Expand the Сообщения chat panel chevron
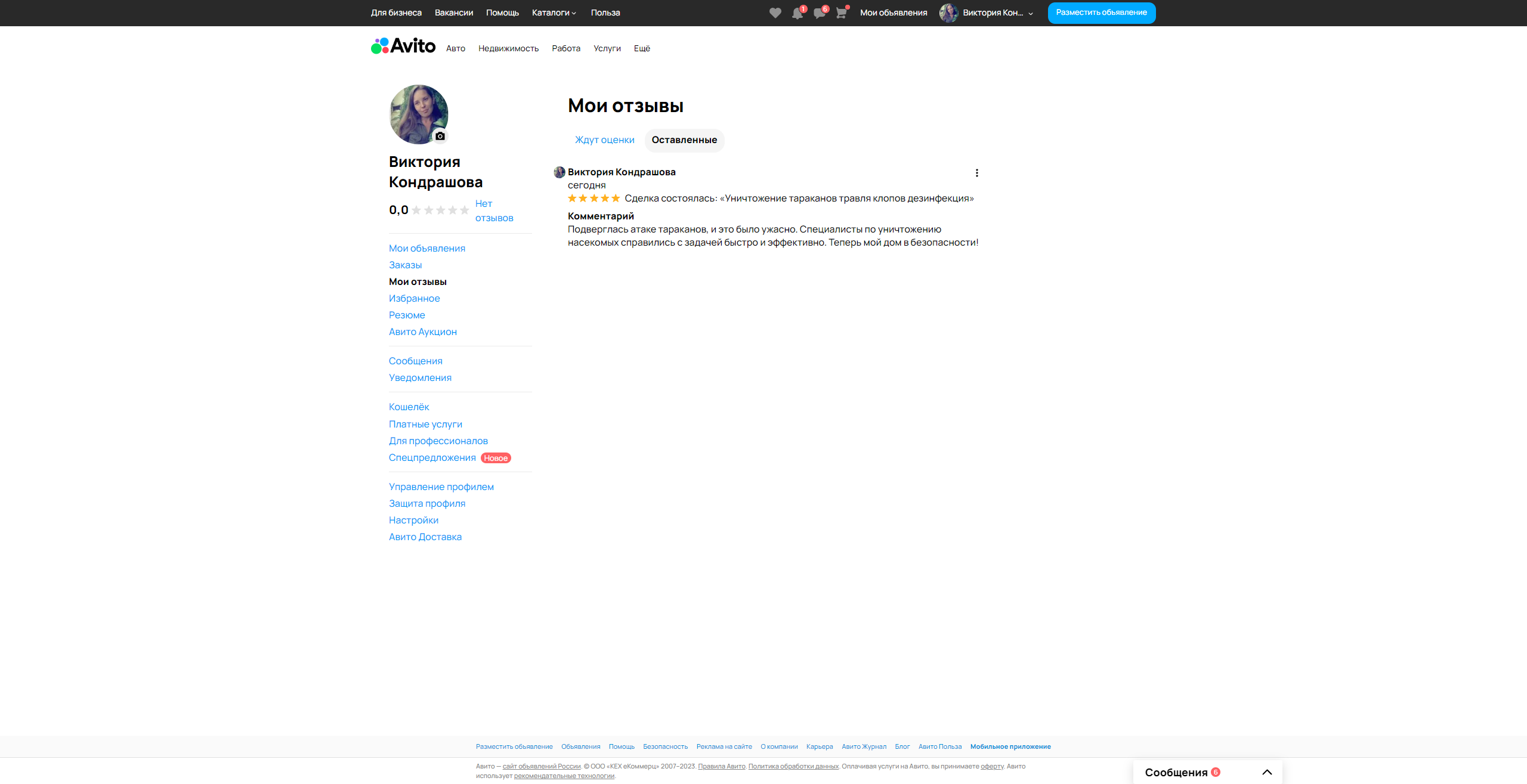 (1267, 772)
